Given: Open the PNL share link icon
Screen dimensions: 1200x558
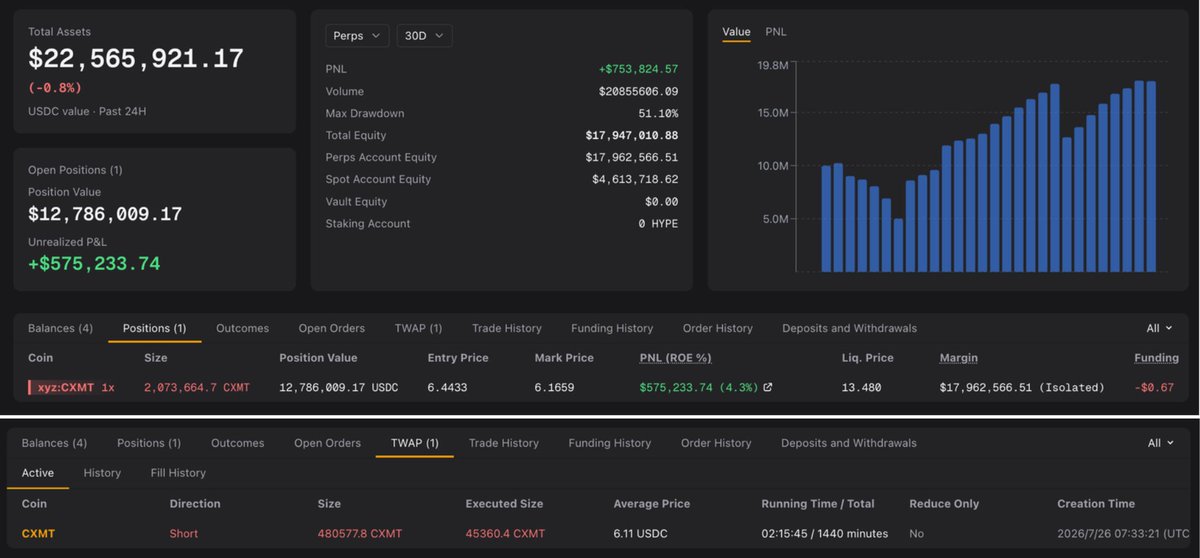Looking at the screenshot, I should click(767, 388).
